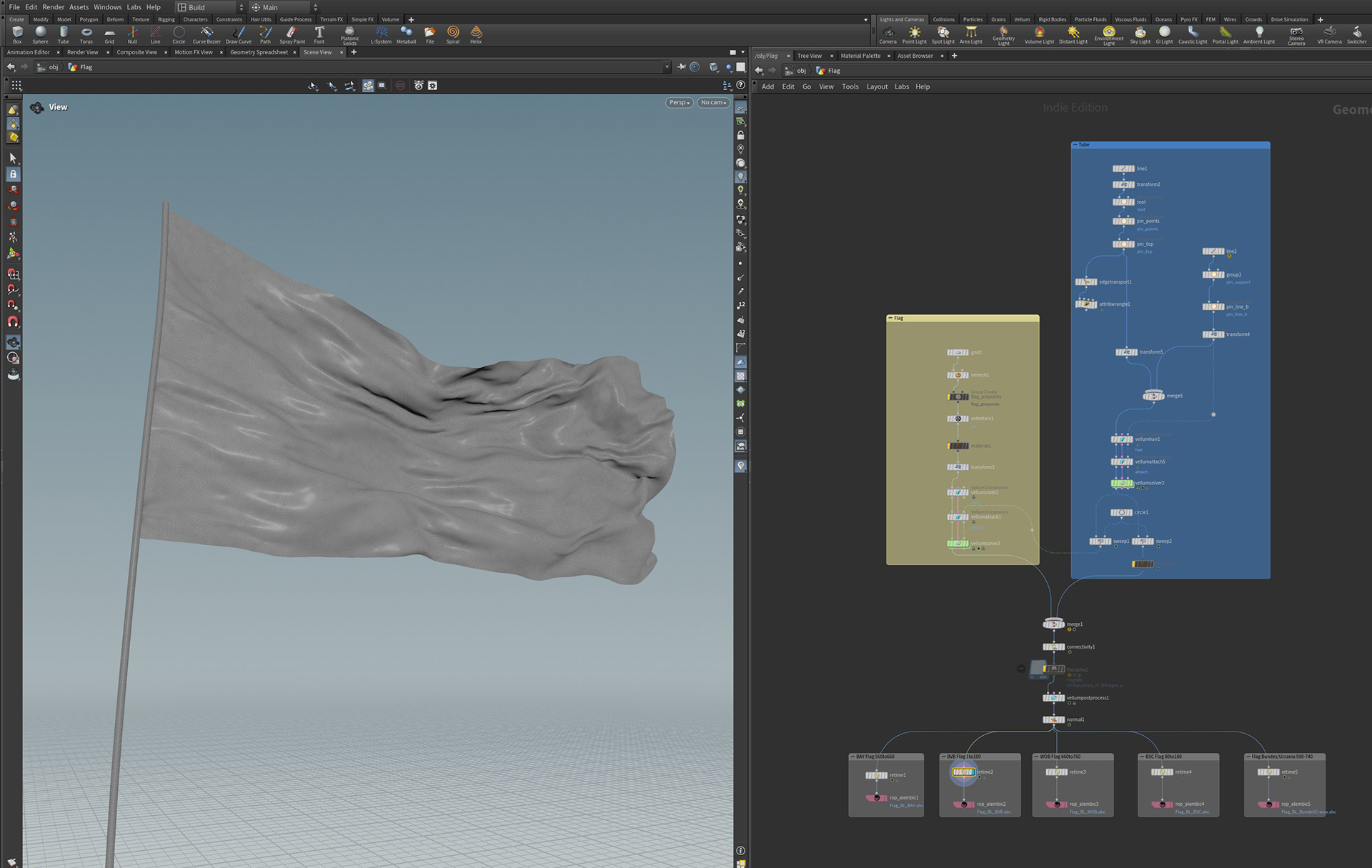Open the Persp viewport dropdown
This screenshot has width=1372, height=868.
pos(678,103)
